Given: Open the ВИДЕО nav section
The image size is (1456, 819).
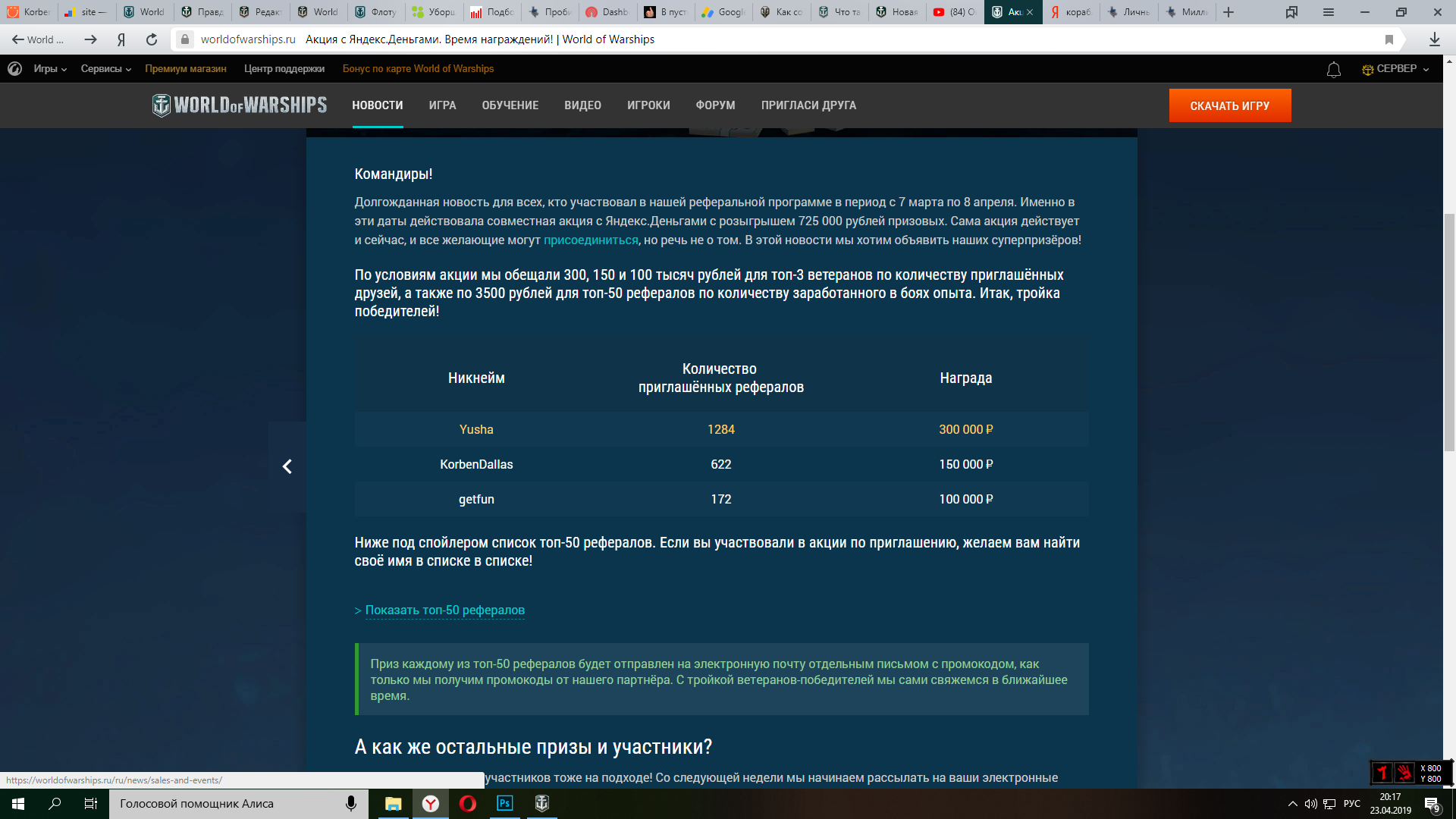Looking at the screenshot, I should click(583, 105).
